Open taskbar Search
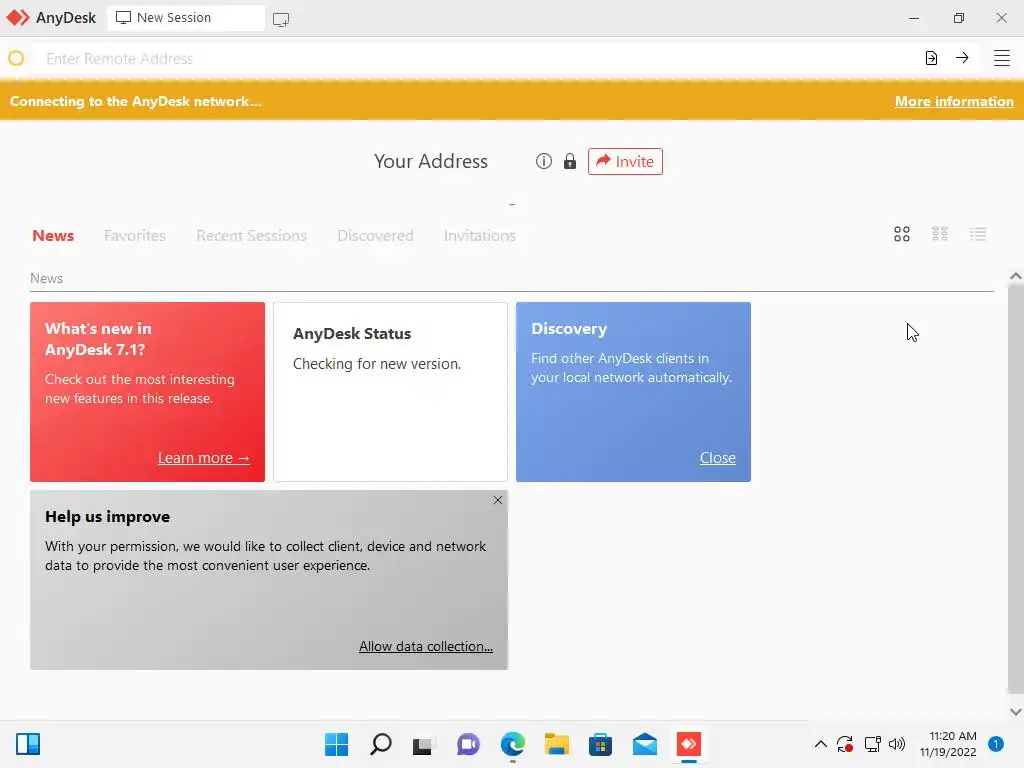Image resolution: width=1024 pixels, height=768 pixels. (x=381, y=744)
